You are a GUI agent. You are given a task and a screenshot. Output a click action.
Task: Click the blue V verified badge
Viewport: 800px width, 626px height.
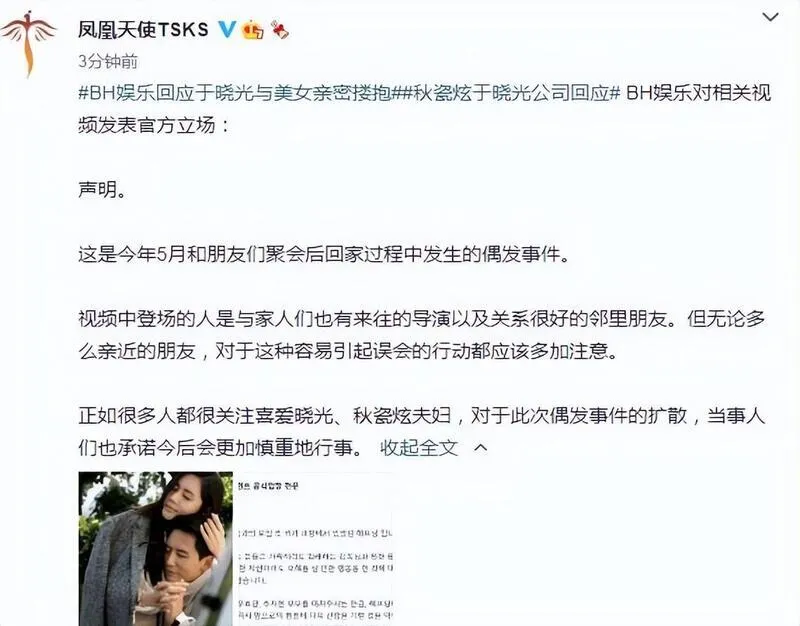pos(227,30)
